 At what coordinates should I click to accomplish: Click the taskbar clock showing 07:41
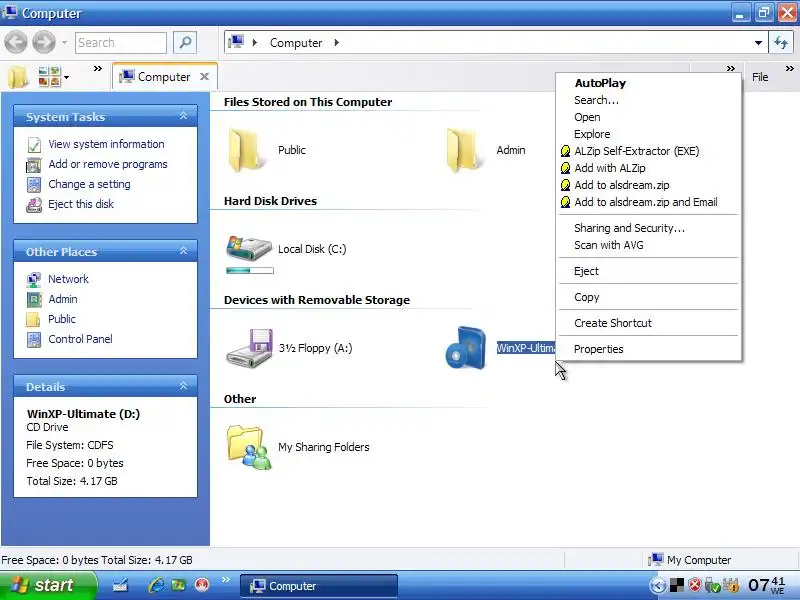coord(767,585)
